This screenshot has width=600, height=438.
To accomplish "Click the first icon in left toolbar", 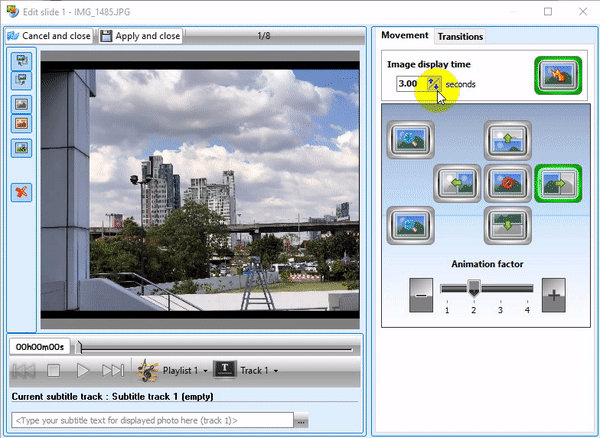I will 21,60.
